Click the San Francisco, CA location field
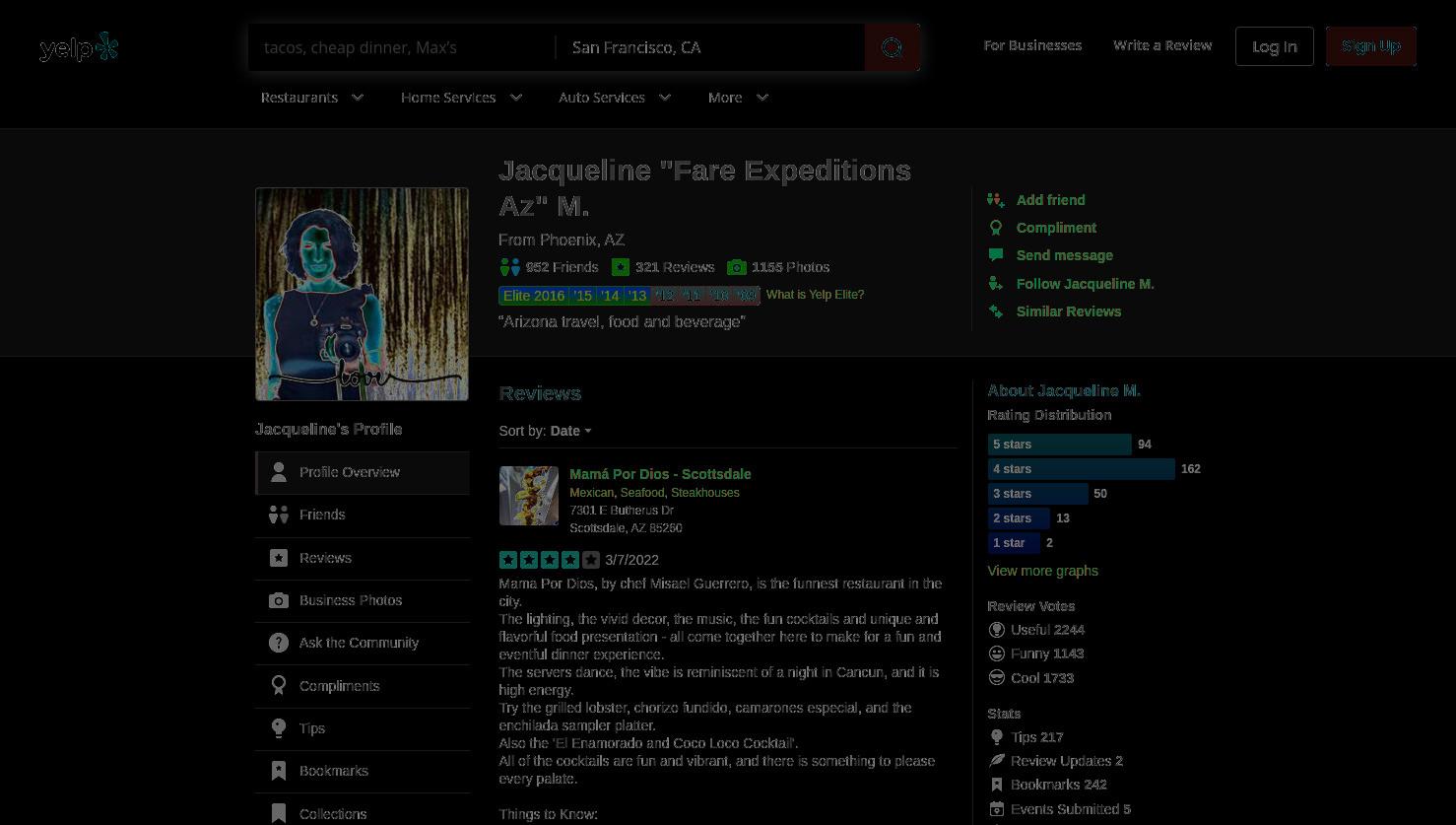 tap(710, 47)
